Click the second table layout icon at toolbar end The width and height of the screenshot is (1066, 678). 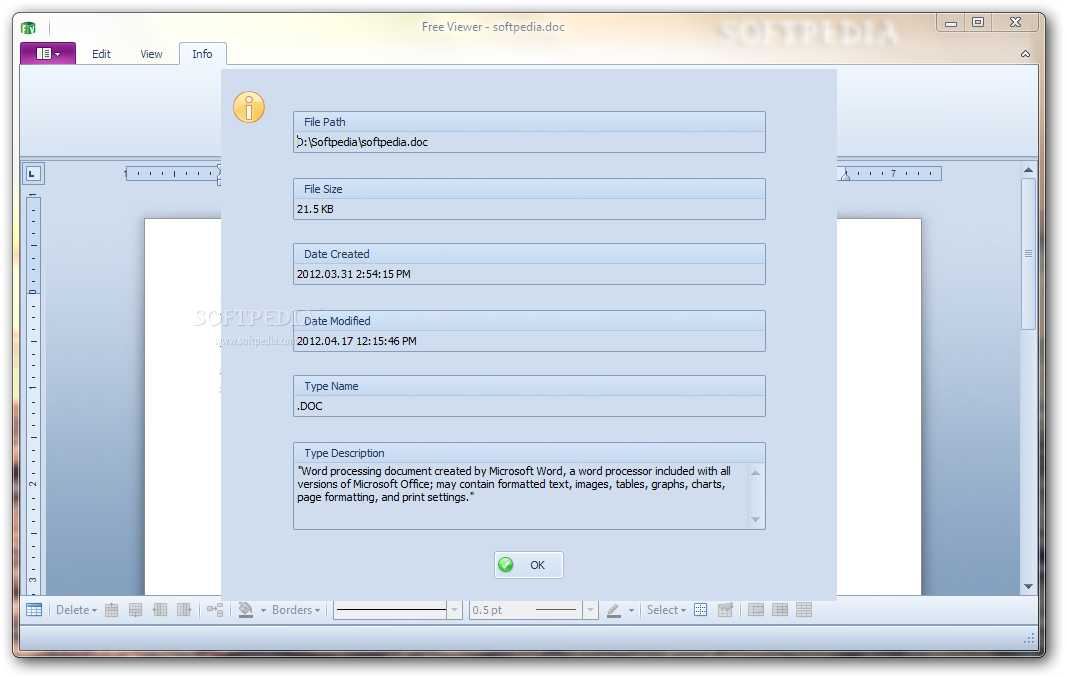pyautogui.click(x=780, y=610)
